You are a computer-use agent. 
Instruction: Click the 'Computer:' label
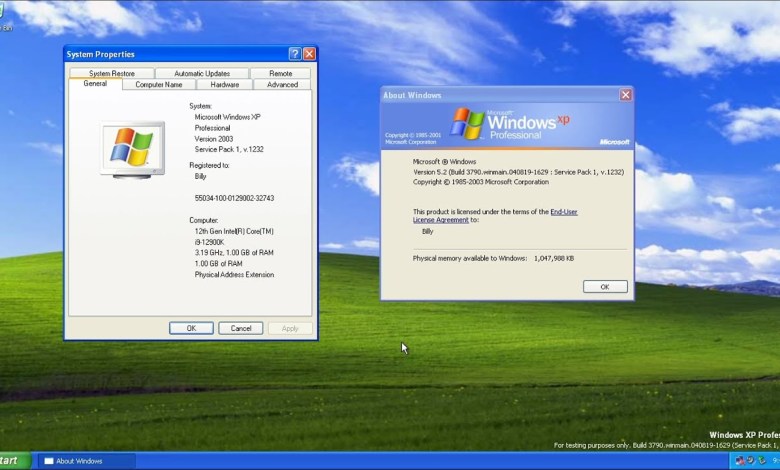pyautogui.click(x=203, y=220)
